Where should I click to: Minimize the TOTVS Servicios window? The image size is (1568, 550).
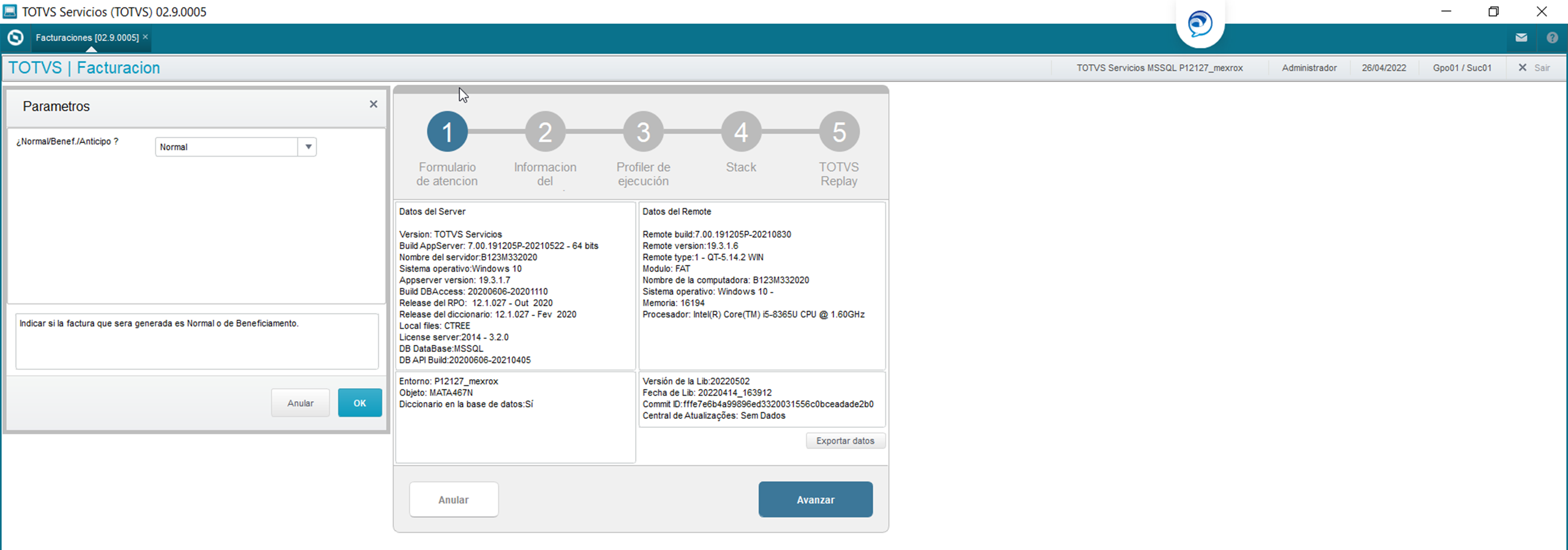[x=1446, y=11]
